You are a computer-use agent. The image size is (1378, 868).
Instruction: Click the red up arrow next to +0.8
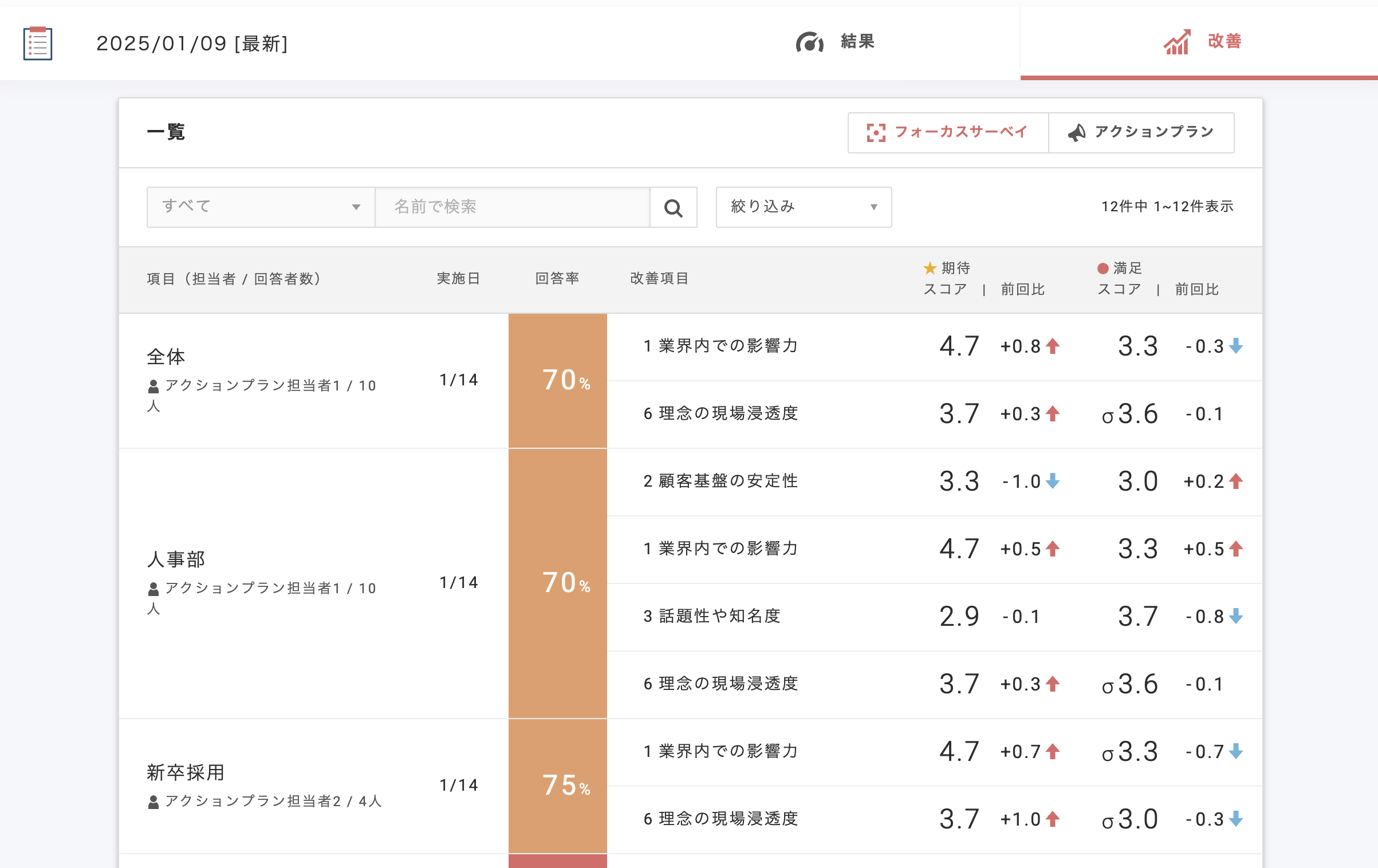tap(1053, 346)
